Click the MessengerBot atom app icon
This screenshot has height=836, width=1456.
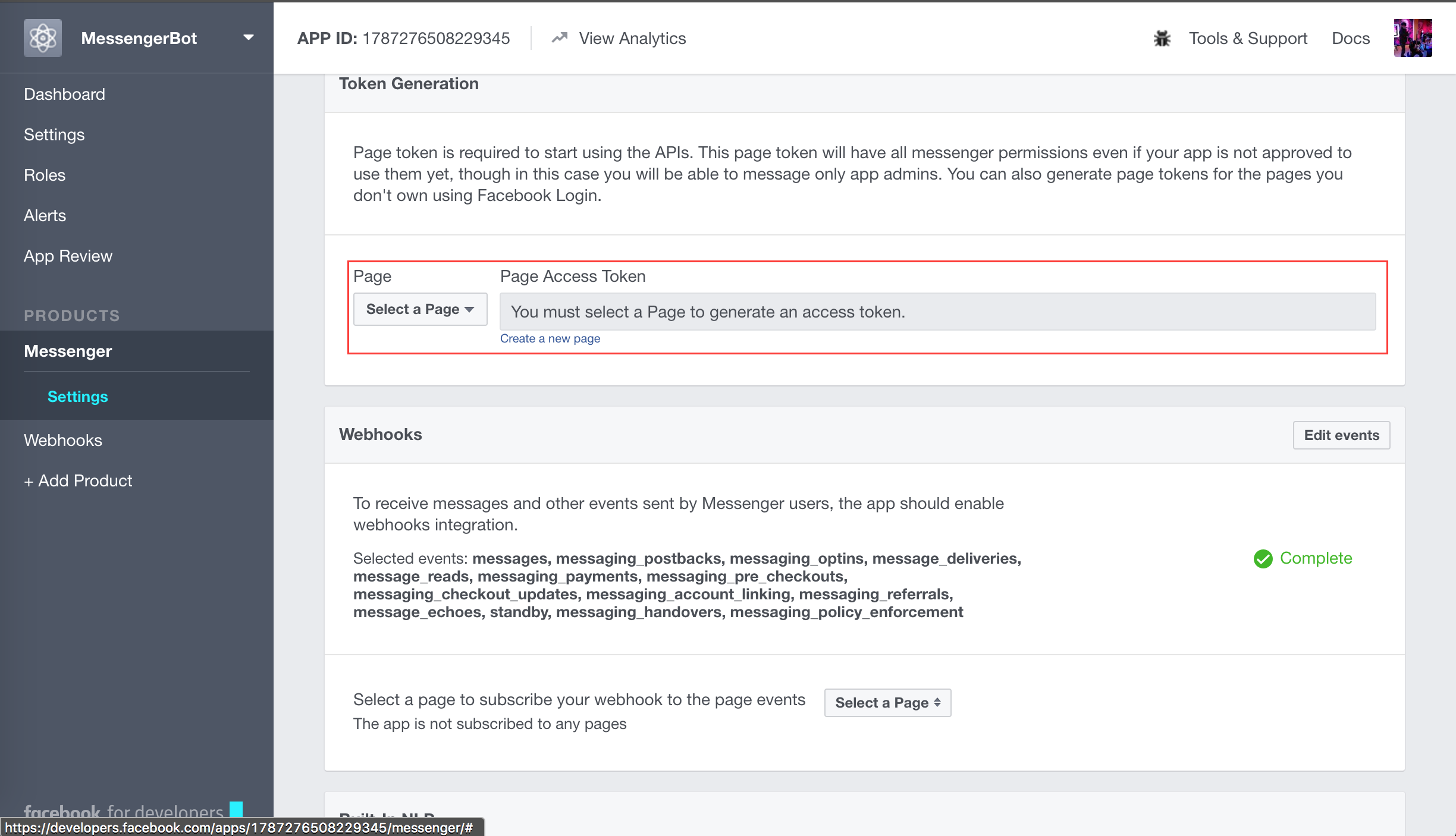pos(42,38)
